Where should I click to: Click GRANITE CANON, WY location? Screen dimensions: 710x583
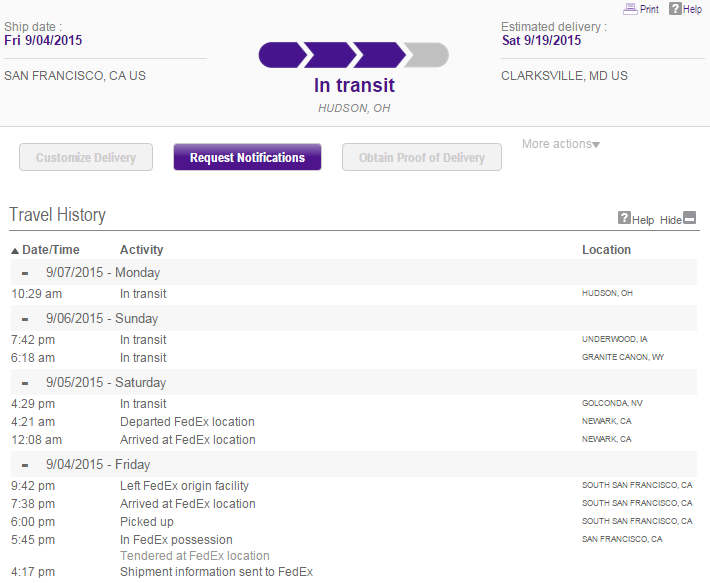[x=623, y=357]
